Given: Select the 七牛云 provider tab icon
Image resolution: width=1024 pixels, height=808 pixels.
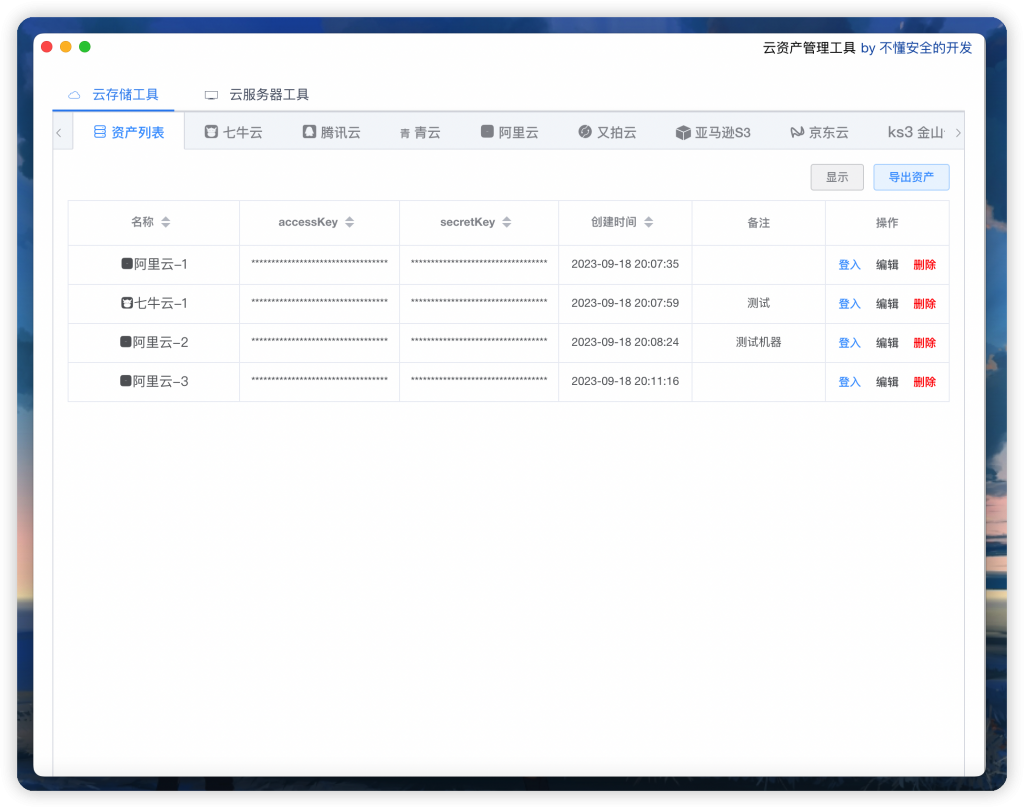Looking at the screenshot, I should click(212, 131).
